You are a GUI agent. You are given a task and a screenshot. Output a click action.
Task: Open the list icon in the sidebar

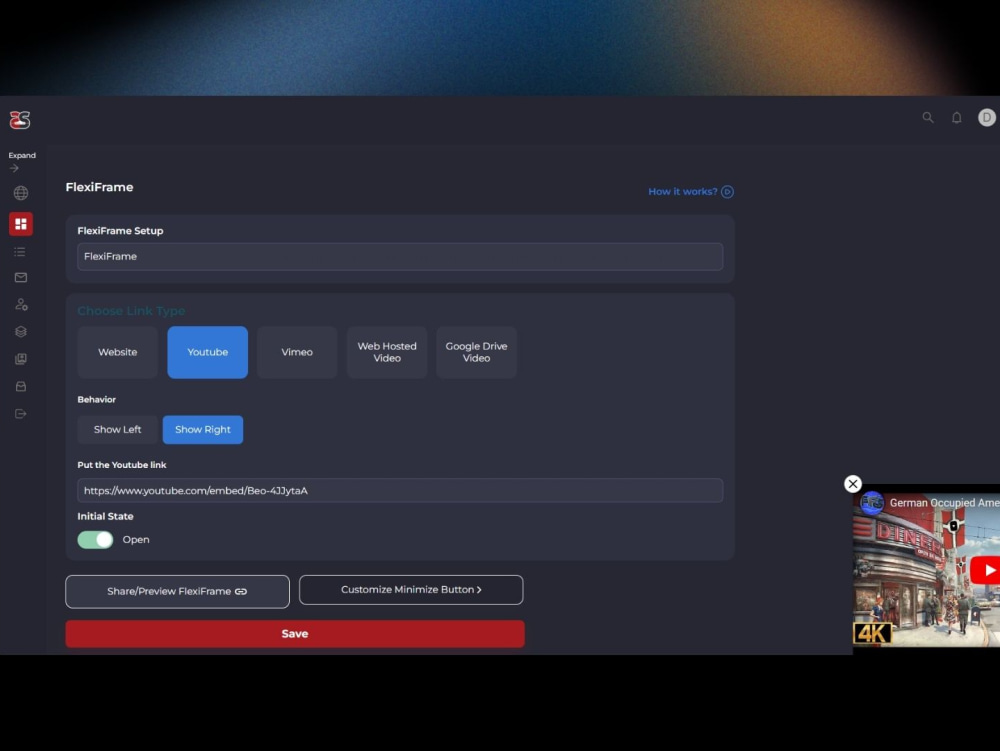point(20,252)
